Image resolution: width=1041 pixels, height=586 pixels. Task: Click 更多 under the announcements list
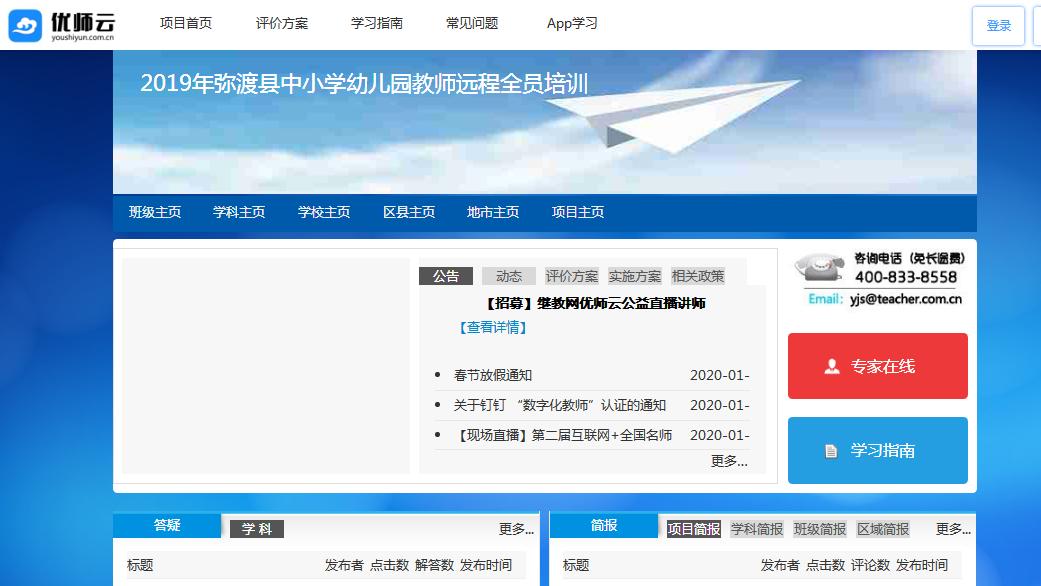(x=729, y=461)
